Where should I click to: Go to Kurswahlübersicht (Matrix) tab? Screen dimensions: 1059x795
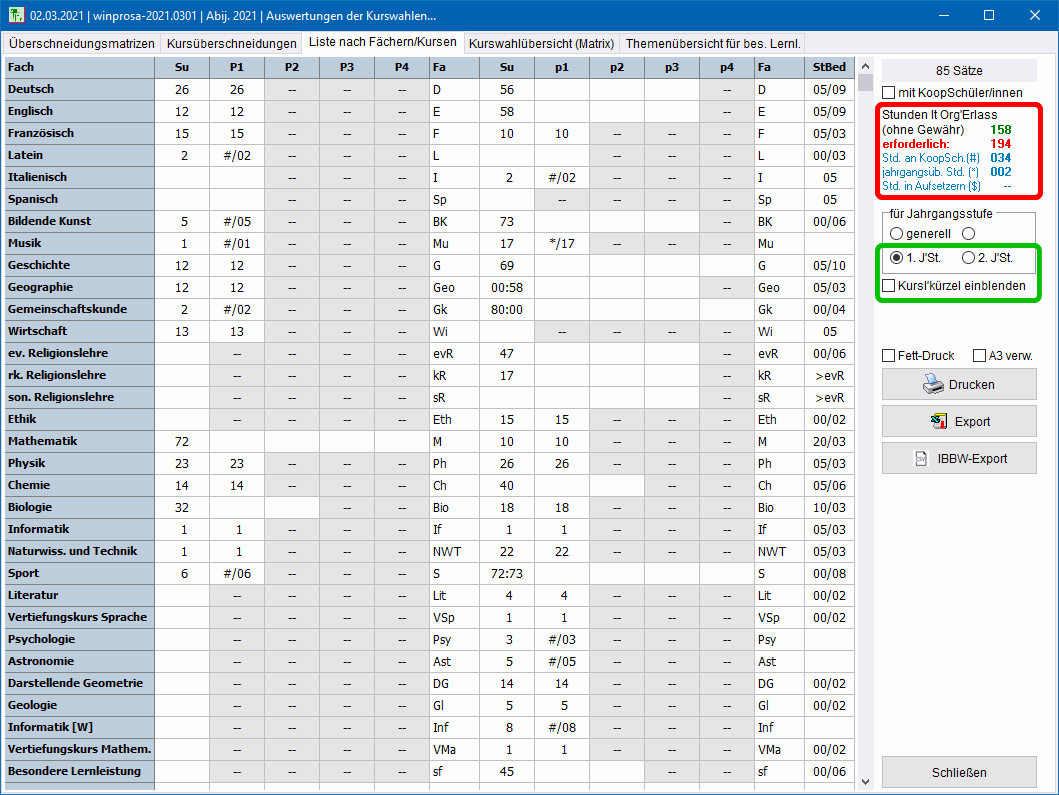(541, 44)
